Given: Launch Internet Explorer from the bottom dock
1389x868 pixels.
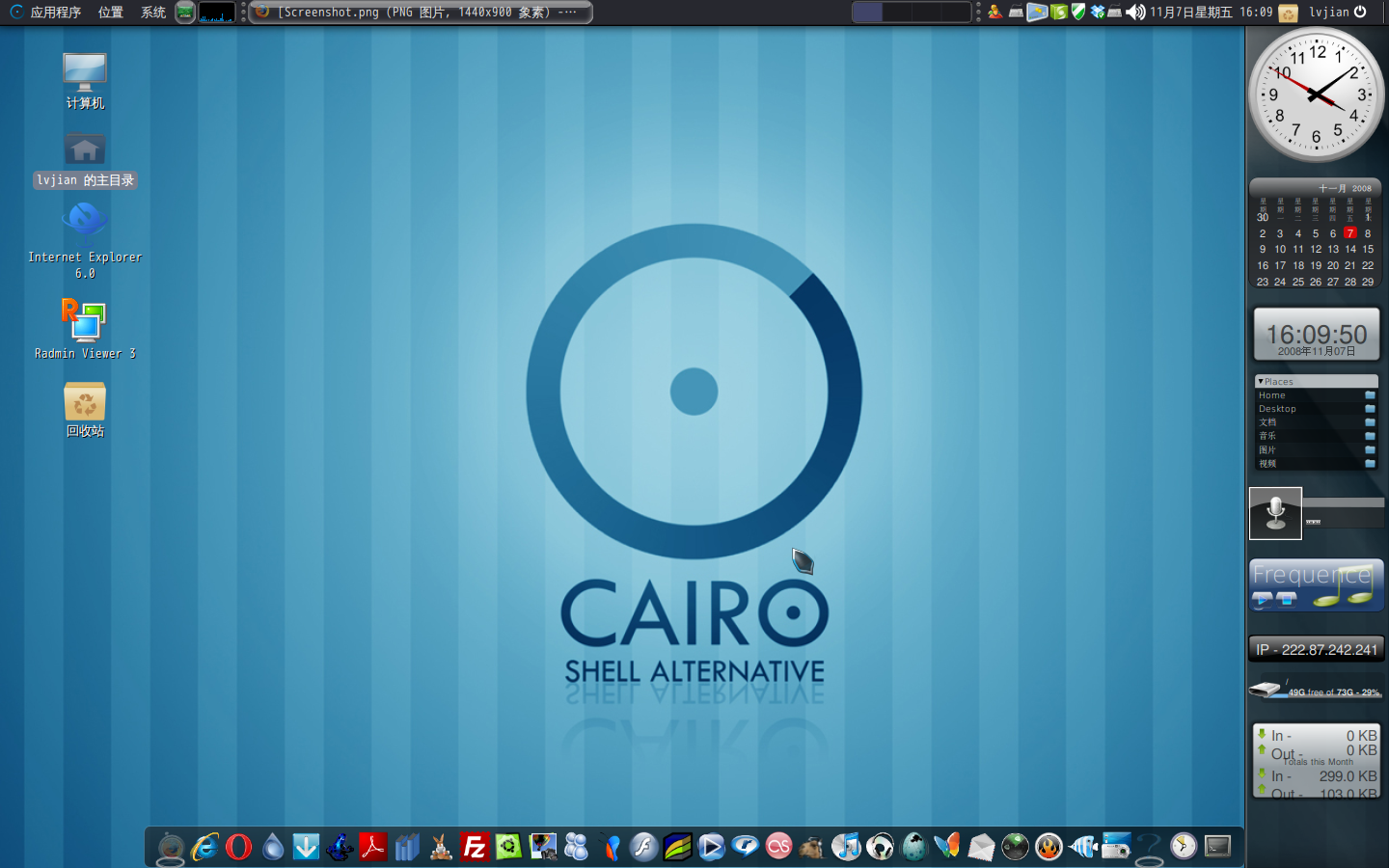Looking at the screenshot, I should coord(204,847).
